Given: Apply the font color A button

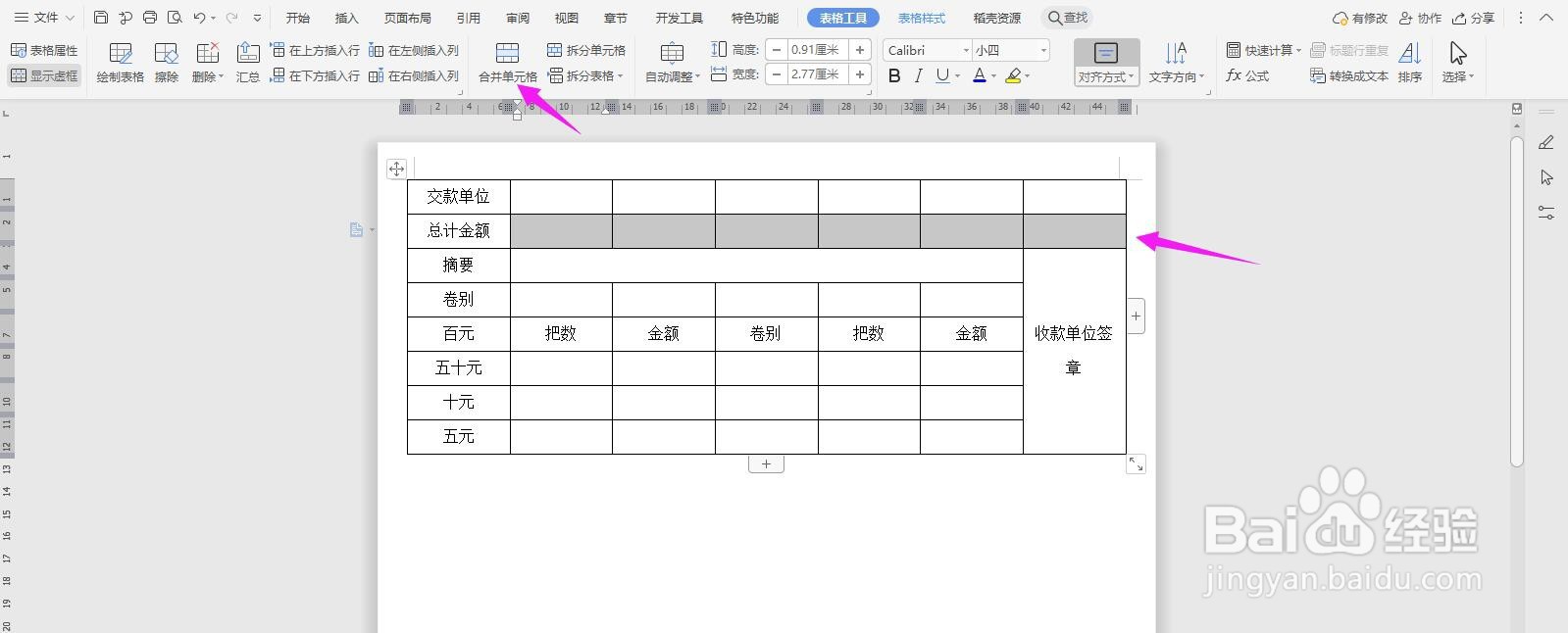Looking at the screenshot, I should (x=979, y=75).
